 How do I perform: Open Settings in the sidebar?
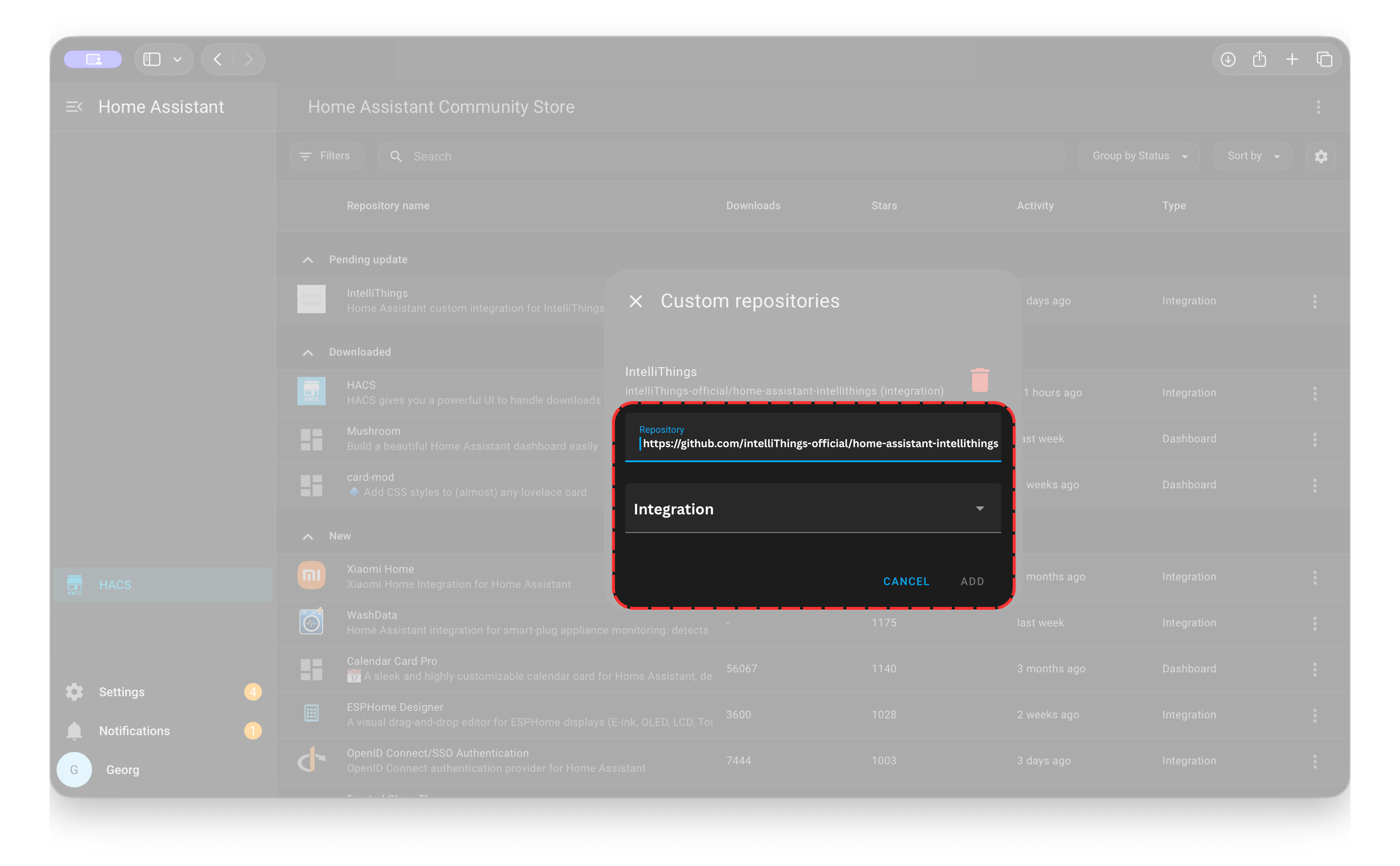(x=163, y=692)
